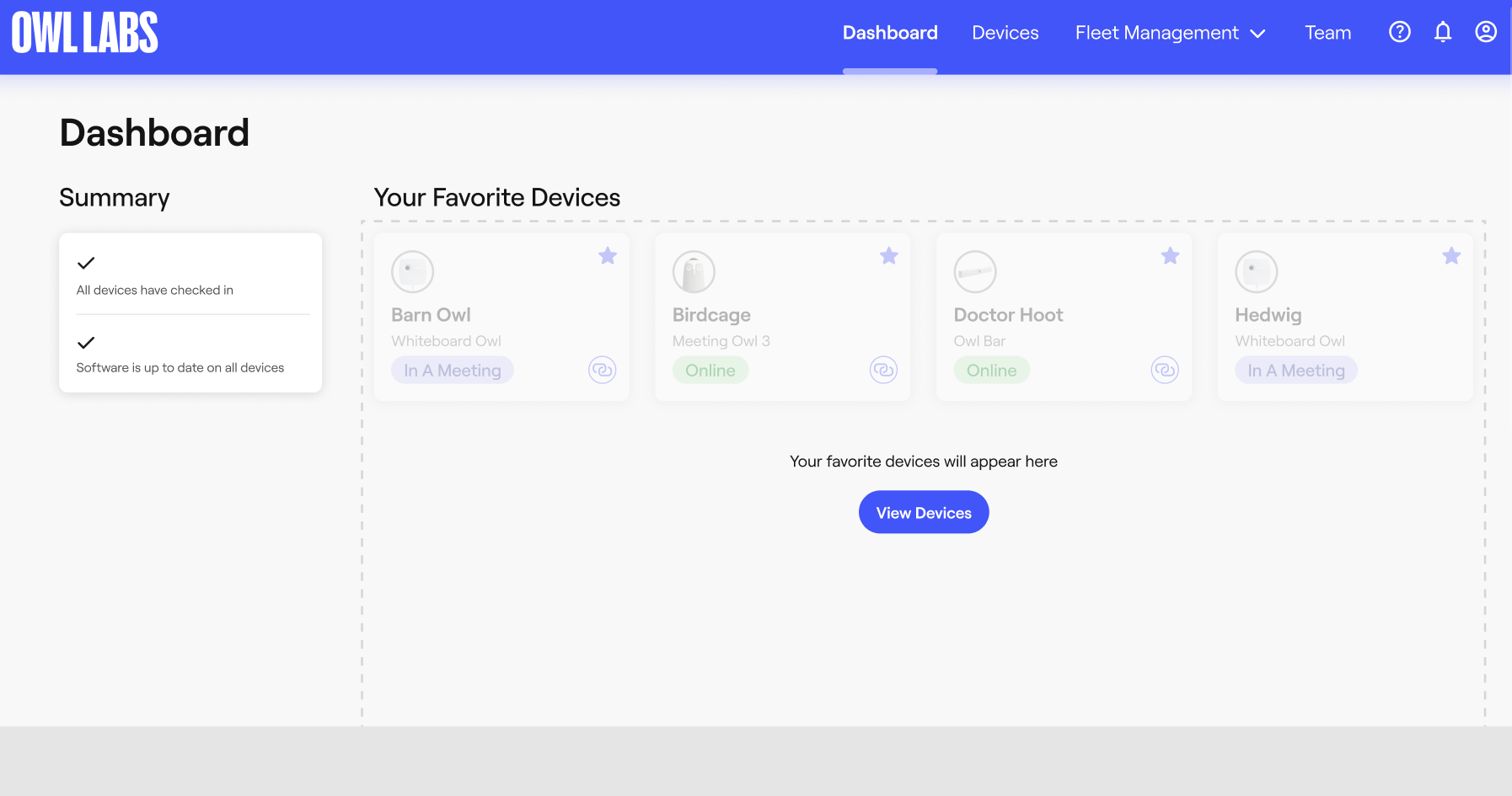
Task: Toggle favorite star on Barn Owl
Action: click(x=608, y=256)
